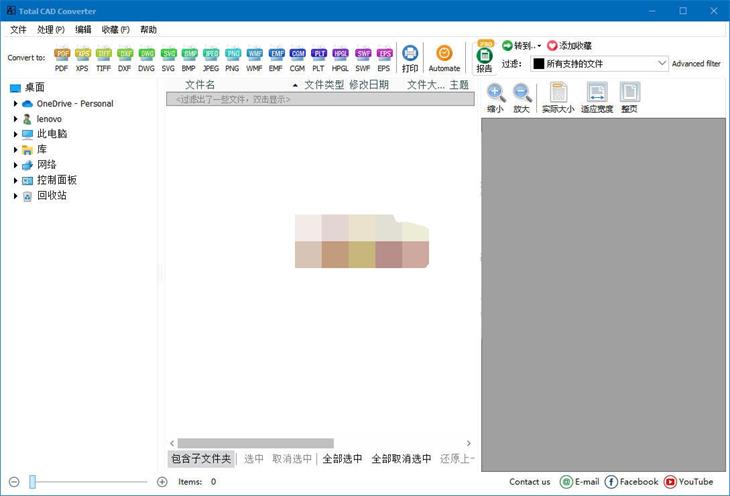
Task: Launch the Automate tool
Action: 444,59
